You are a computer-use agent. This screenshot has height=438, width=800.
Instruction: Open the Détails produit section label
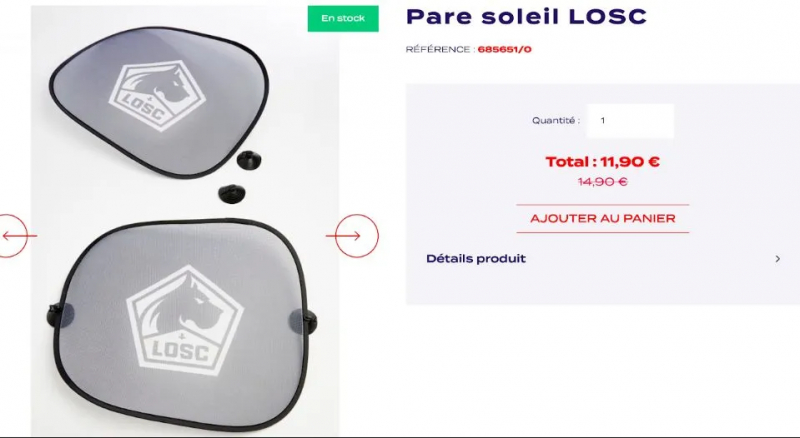pyautogui.click(x=476, y=259)
